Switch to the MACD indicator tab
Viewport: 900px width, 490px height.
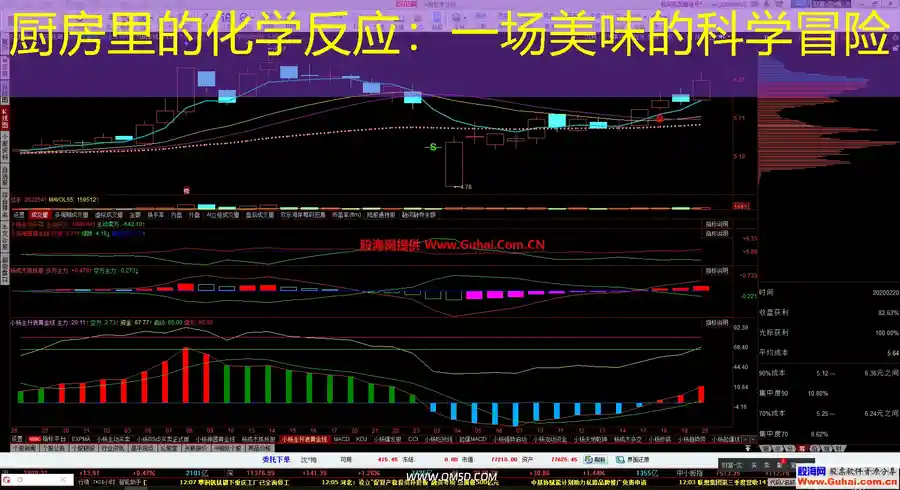click(342, 439)
